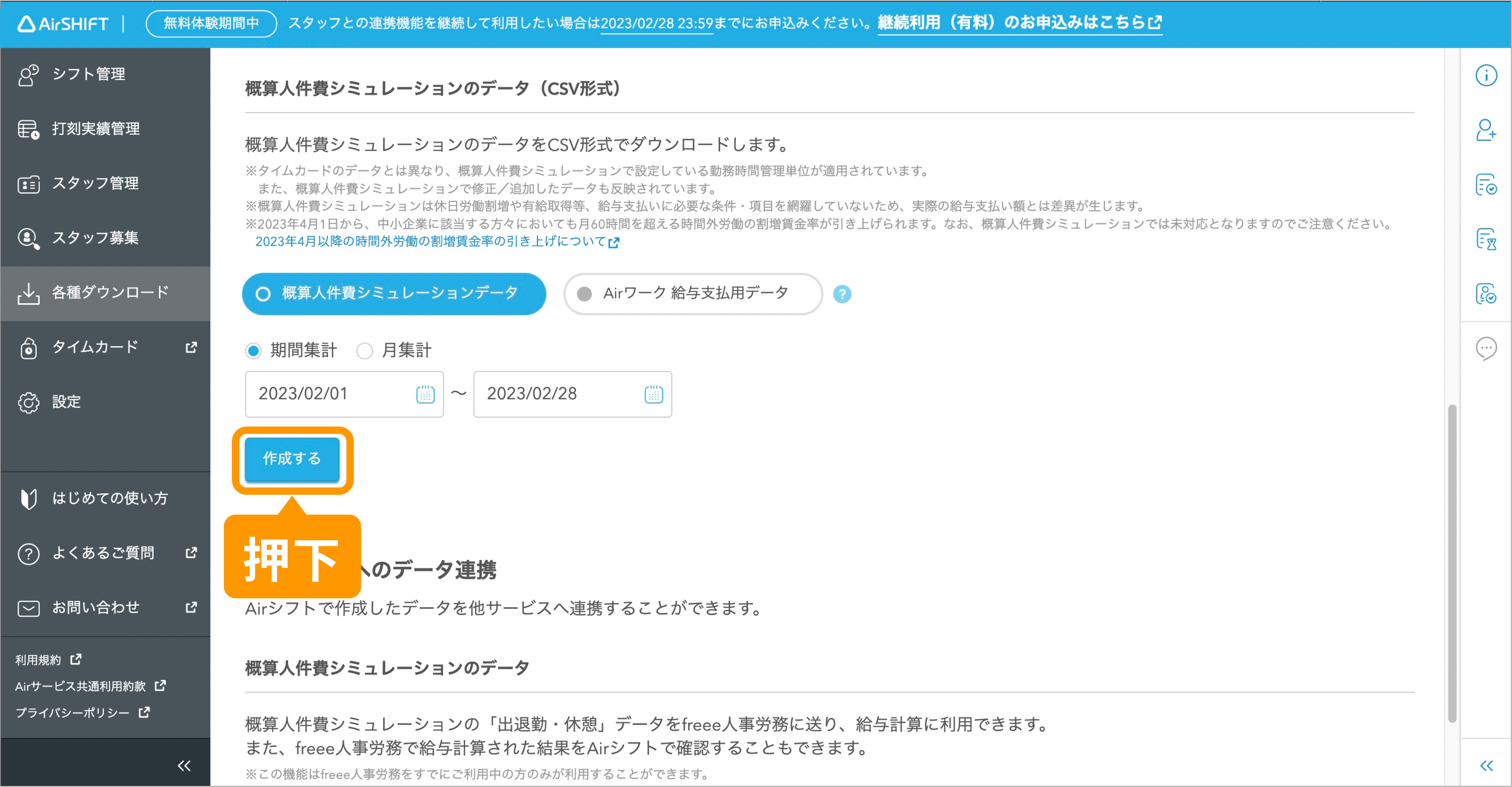
Task: Click right panel document-check icon
Action: [x=1486, y=185]
